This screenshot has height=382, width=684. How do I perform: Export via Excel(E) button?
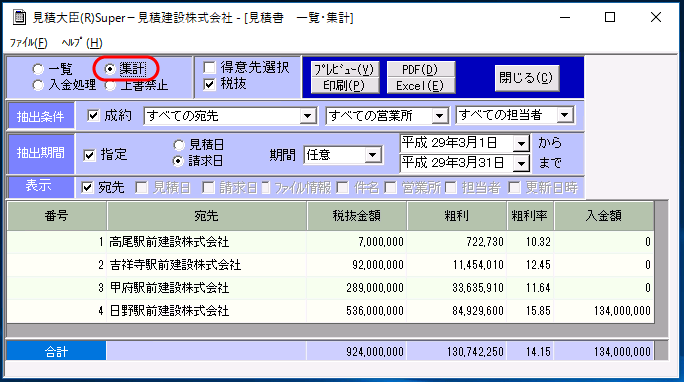[421, 85]
